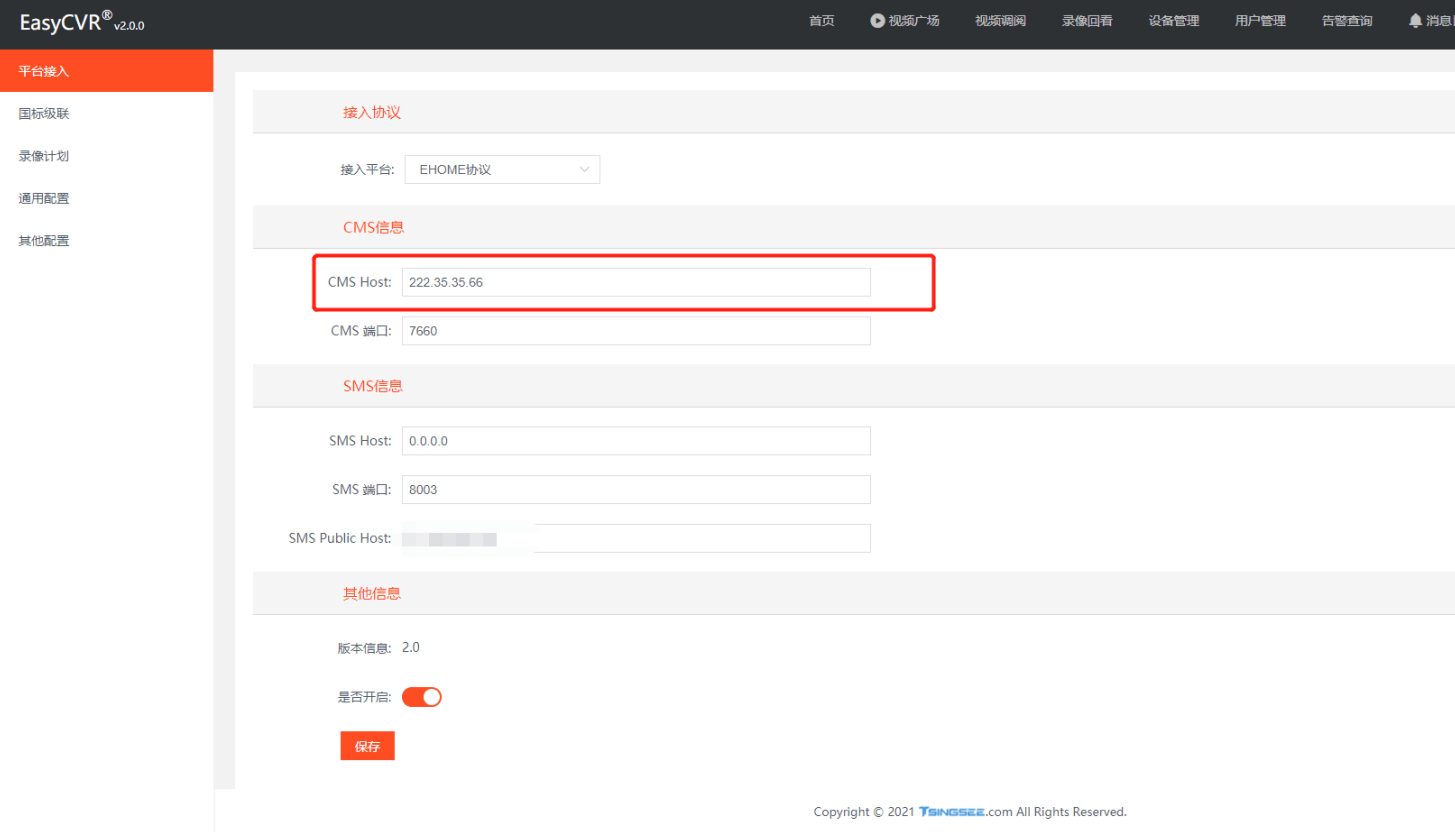Image resolution: width=1455 pixels, height=832 pixels.
Task: Navigate to 首页 in top menu
Action: coord(821,21)
